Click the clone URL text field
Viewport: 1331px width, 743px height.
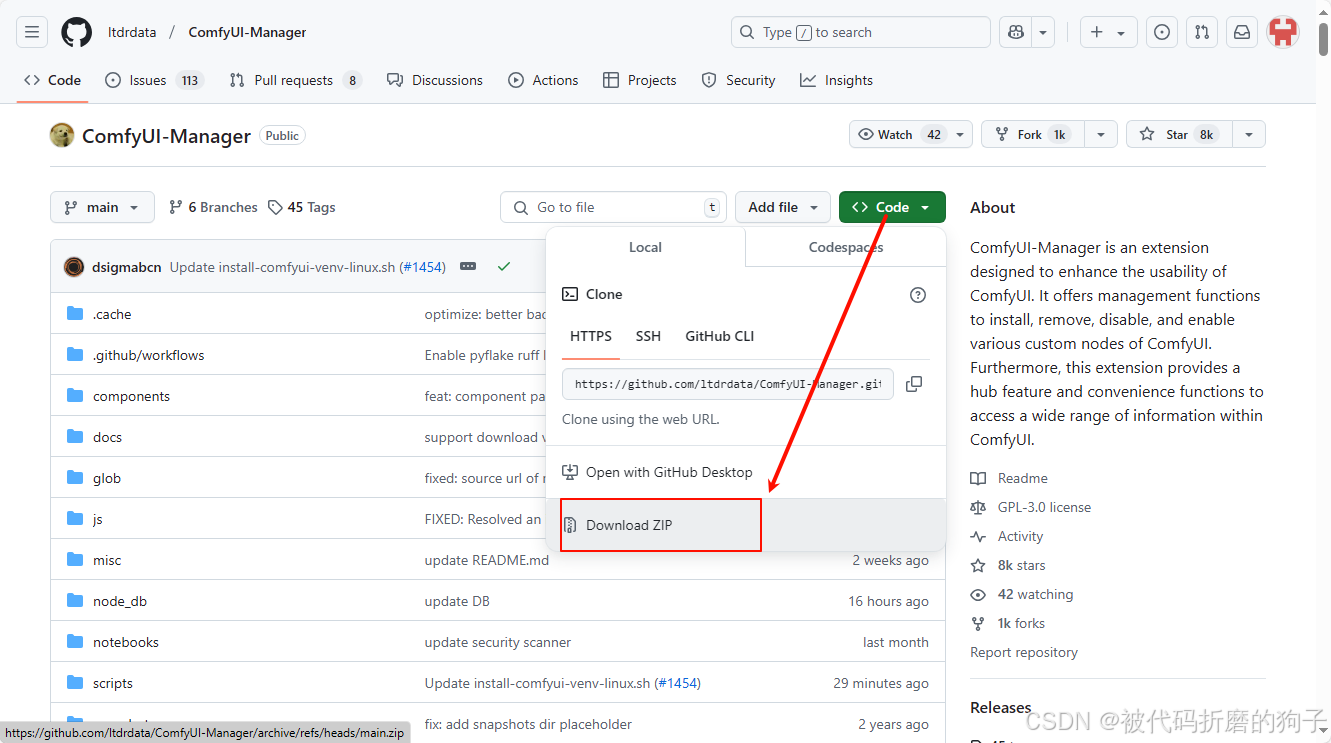click(x=728, y=384)
